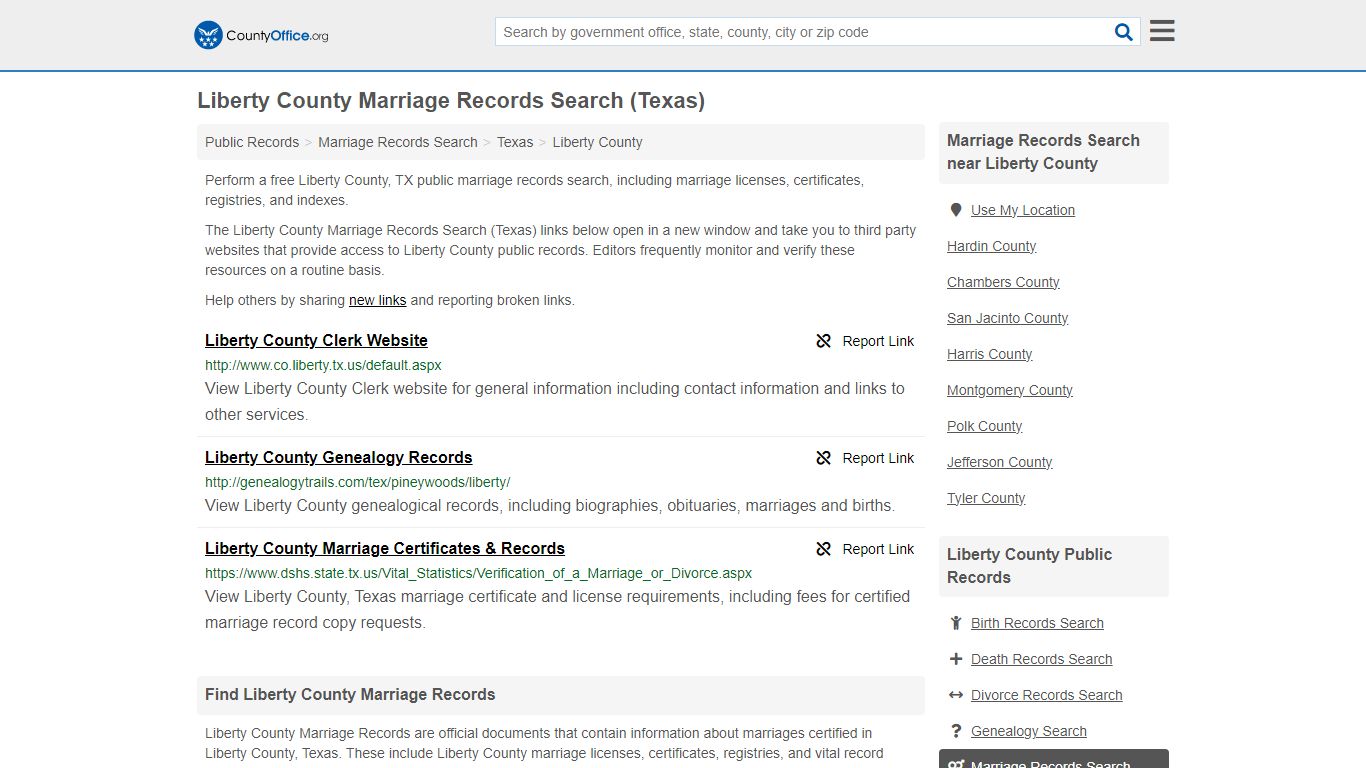Open San Jacinto County marriage records

[1007, 318]
